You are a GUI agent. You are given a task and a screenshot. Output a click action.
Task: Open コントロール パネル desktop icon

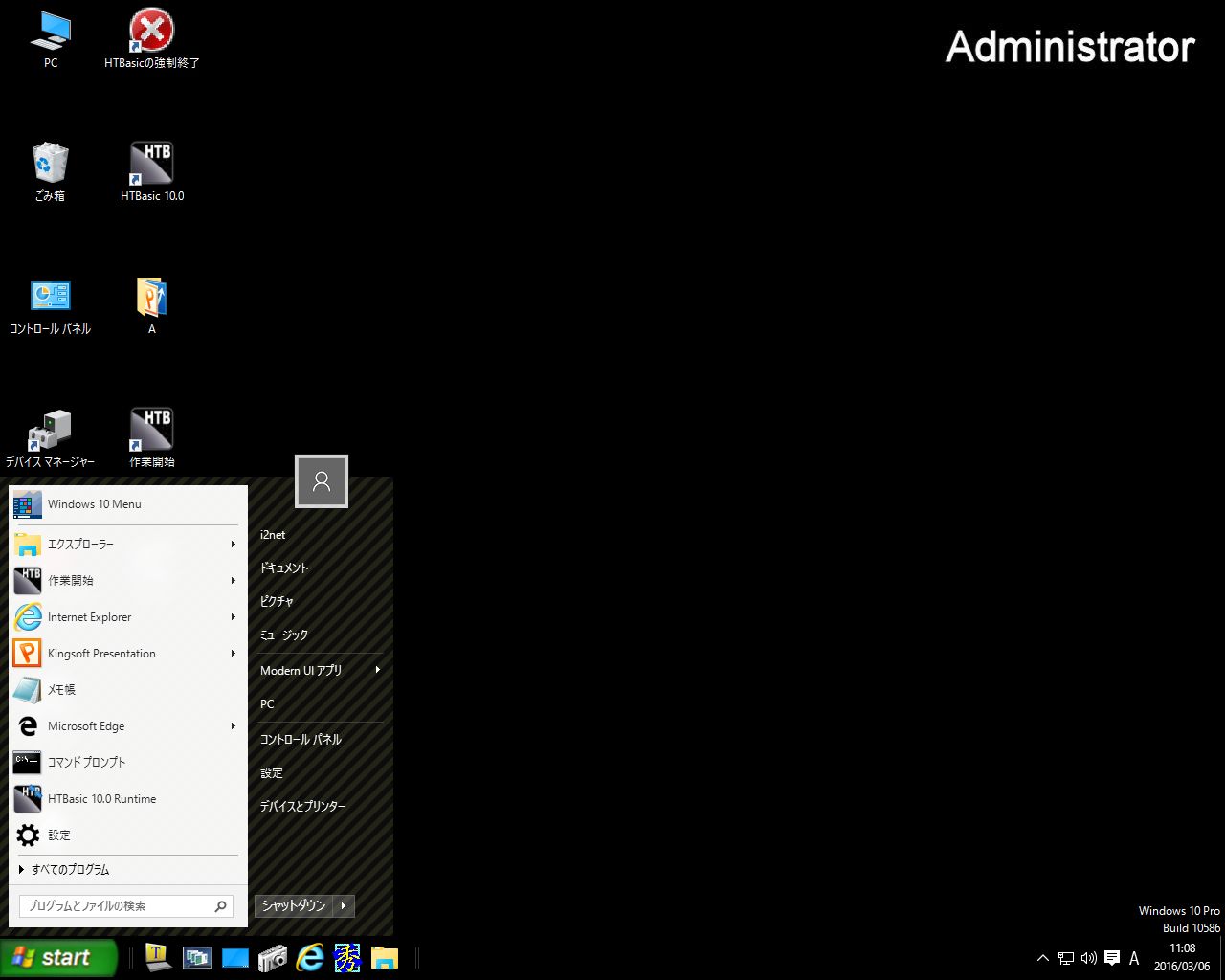51,306
